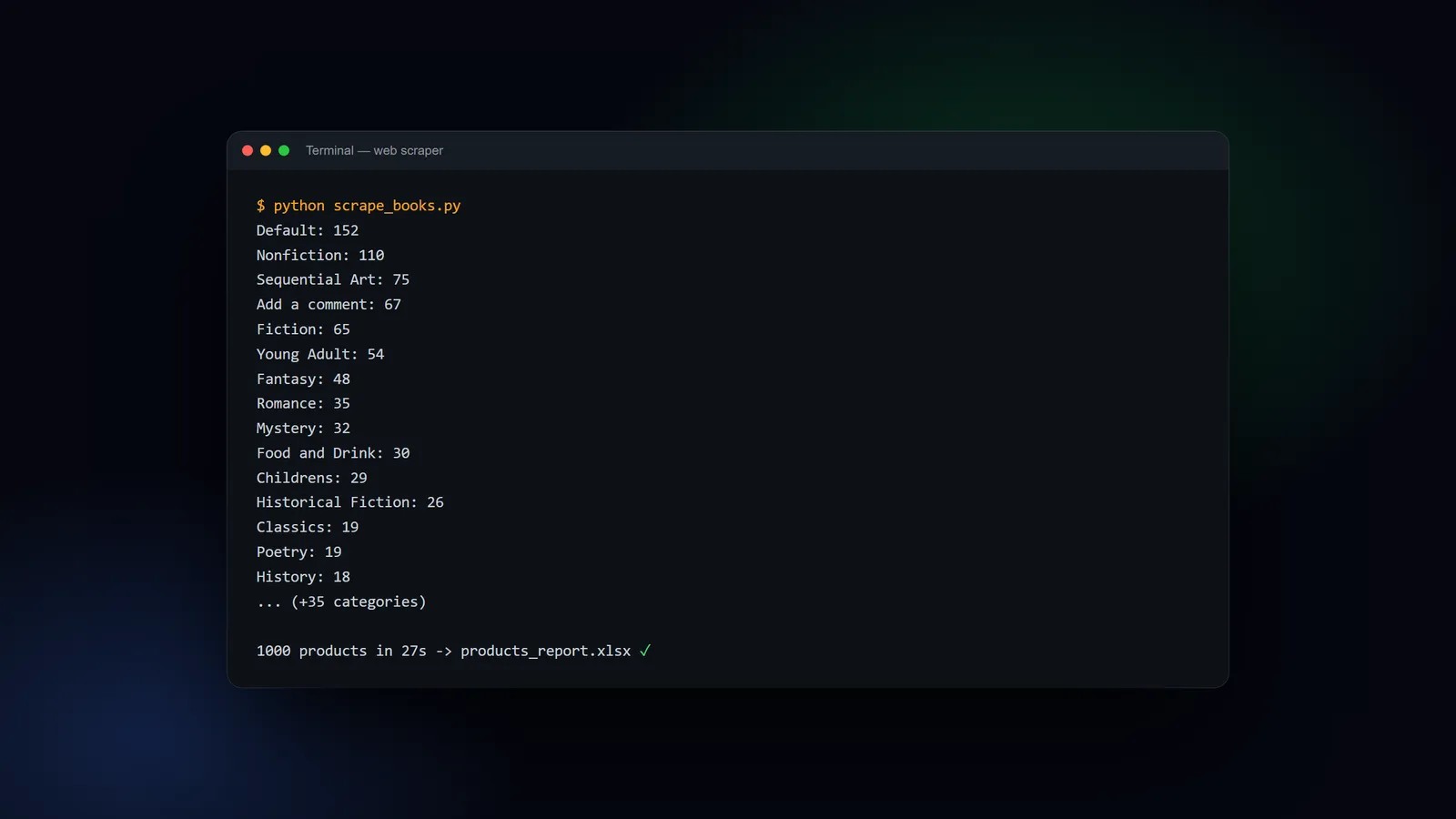Click the green checkmark after products_report.xlsx
Viewport: 1456px width, 819px height.
pos(645,651)
